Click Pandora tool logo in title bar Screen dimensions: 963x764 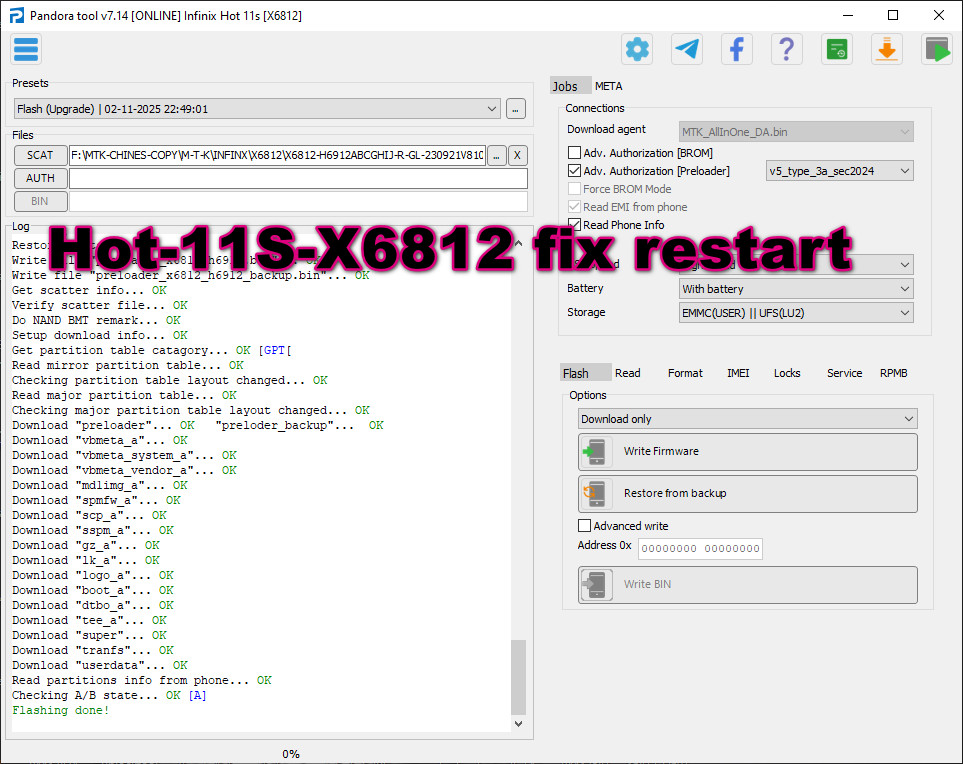tap(16, 15)
